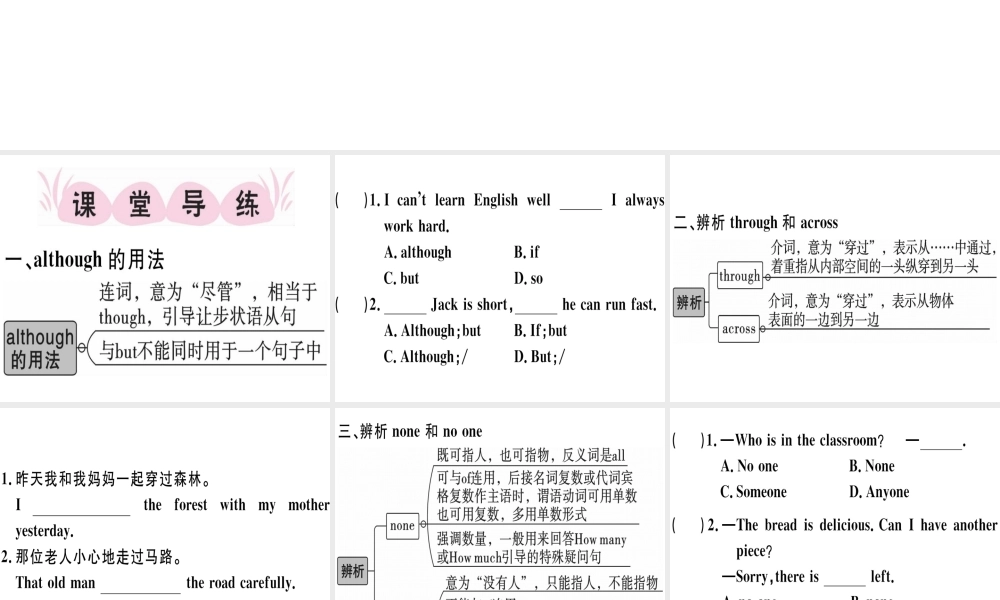This screenshot has height=600, width=1000.
Task: Choose option 'B. if'
Action: (526, 252)
